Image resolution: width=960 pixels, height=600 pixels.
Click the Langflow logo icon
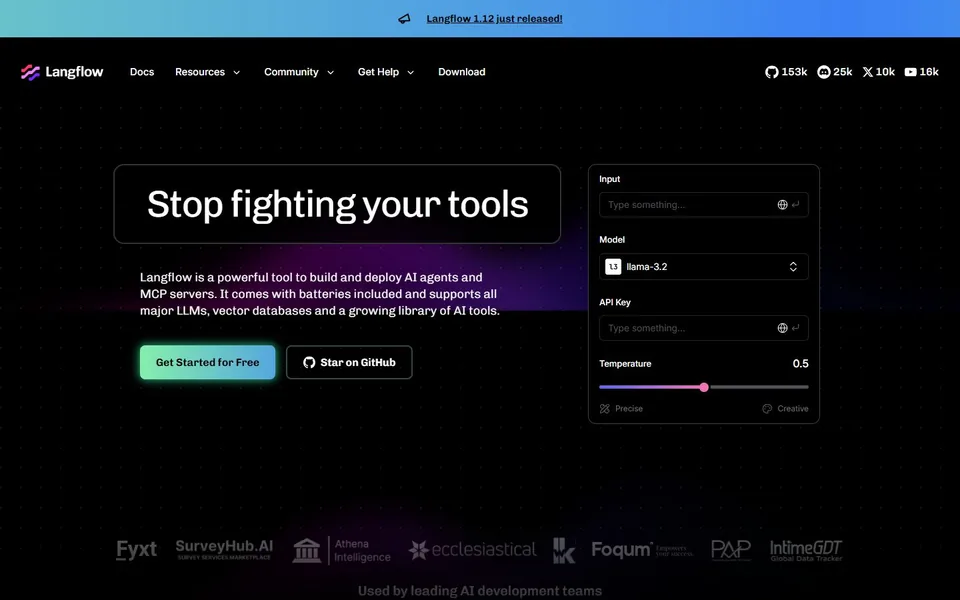tap(30, 72)
